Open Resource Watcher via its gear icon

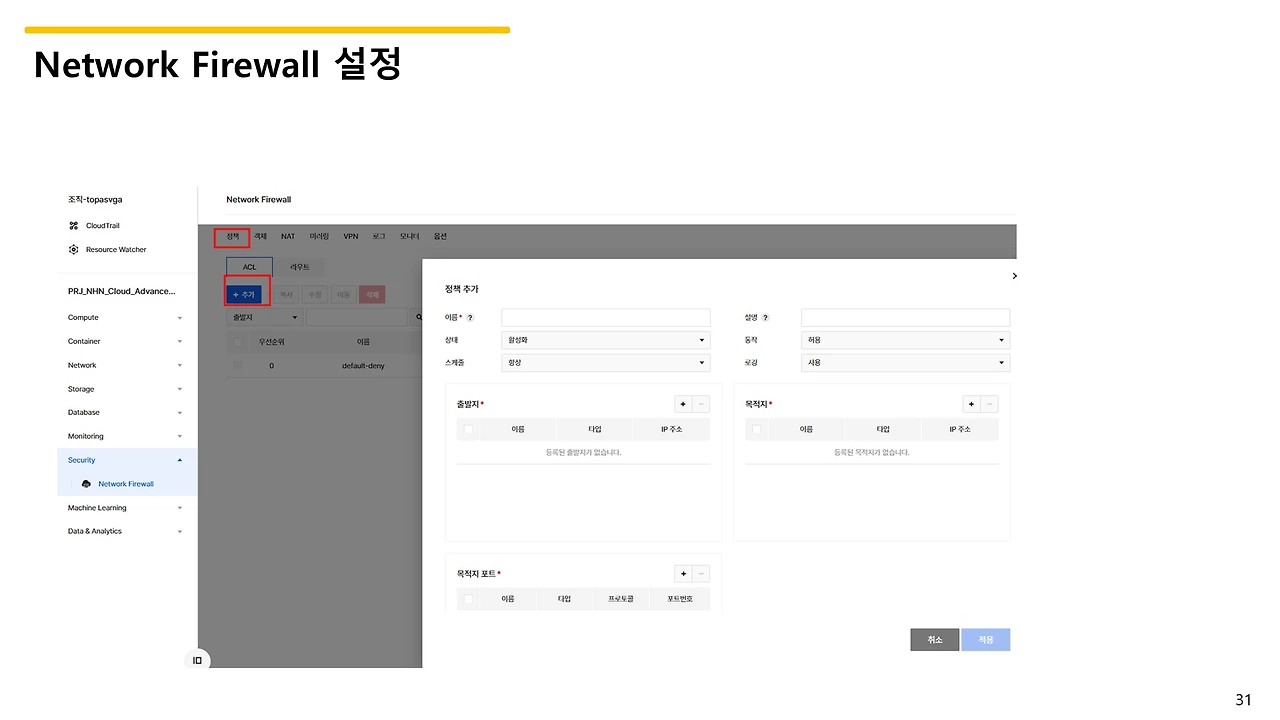pyautogui.click(x=74, y=250)
